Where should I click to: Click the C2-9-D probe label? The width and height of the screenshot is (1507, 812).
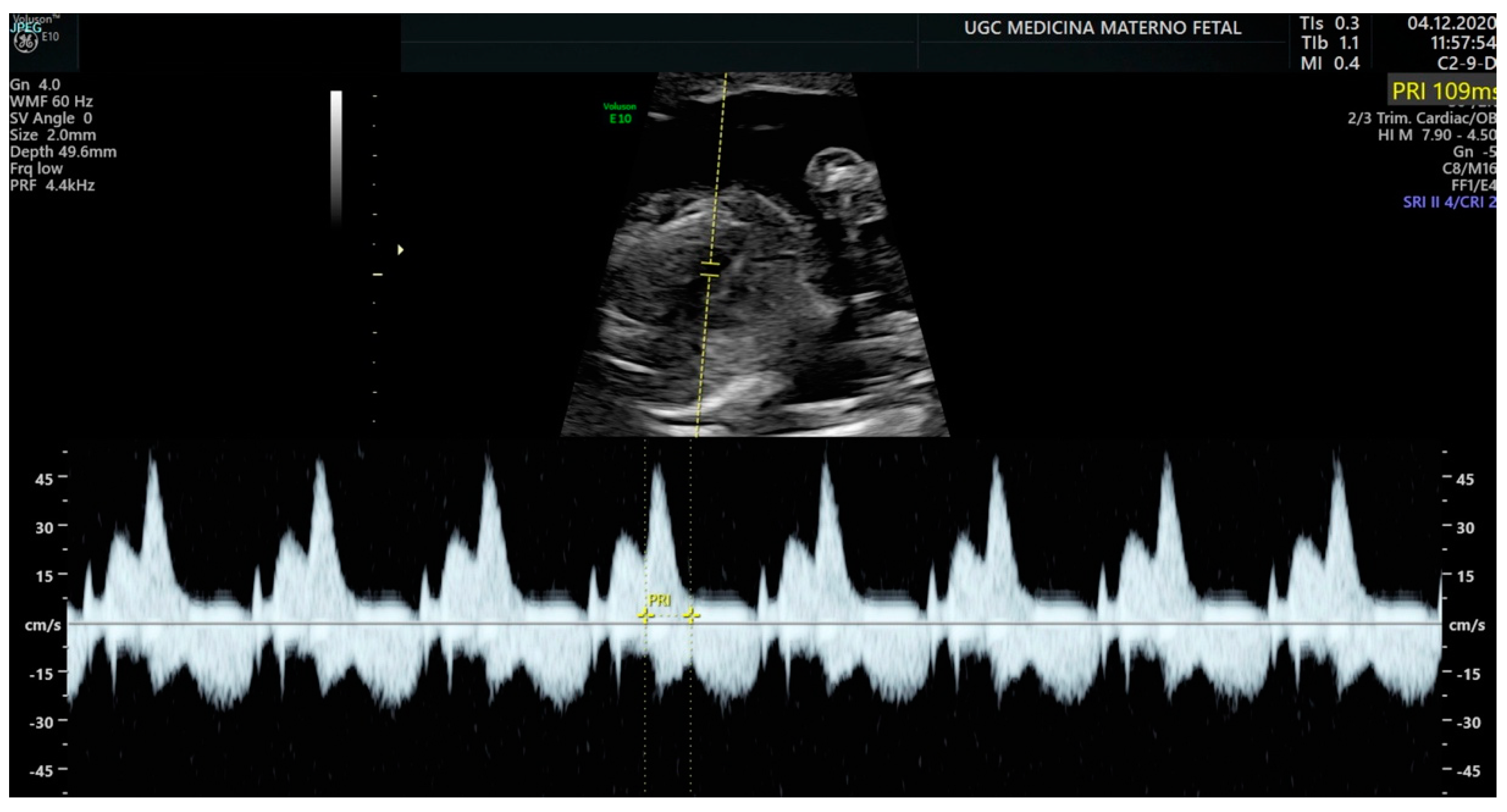coord(1466,62)
